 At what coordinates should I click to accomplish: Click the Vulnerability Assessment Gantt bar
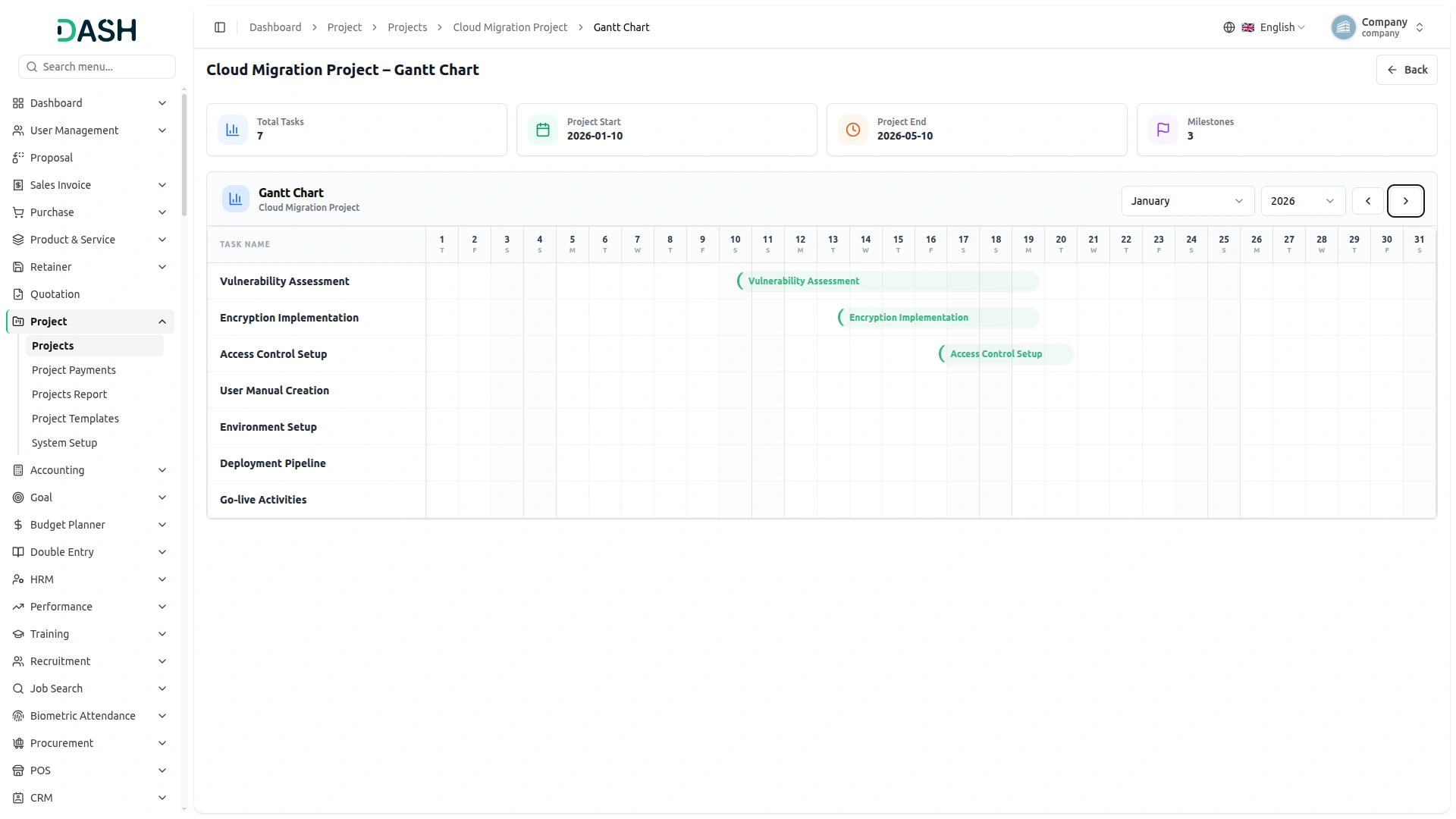(x=888, y=281)
